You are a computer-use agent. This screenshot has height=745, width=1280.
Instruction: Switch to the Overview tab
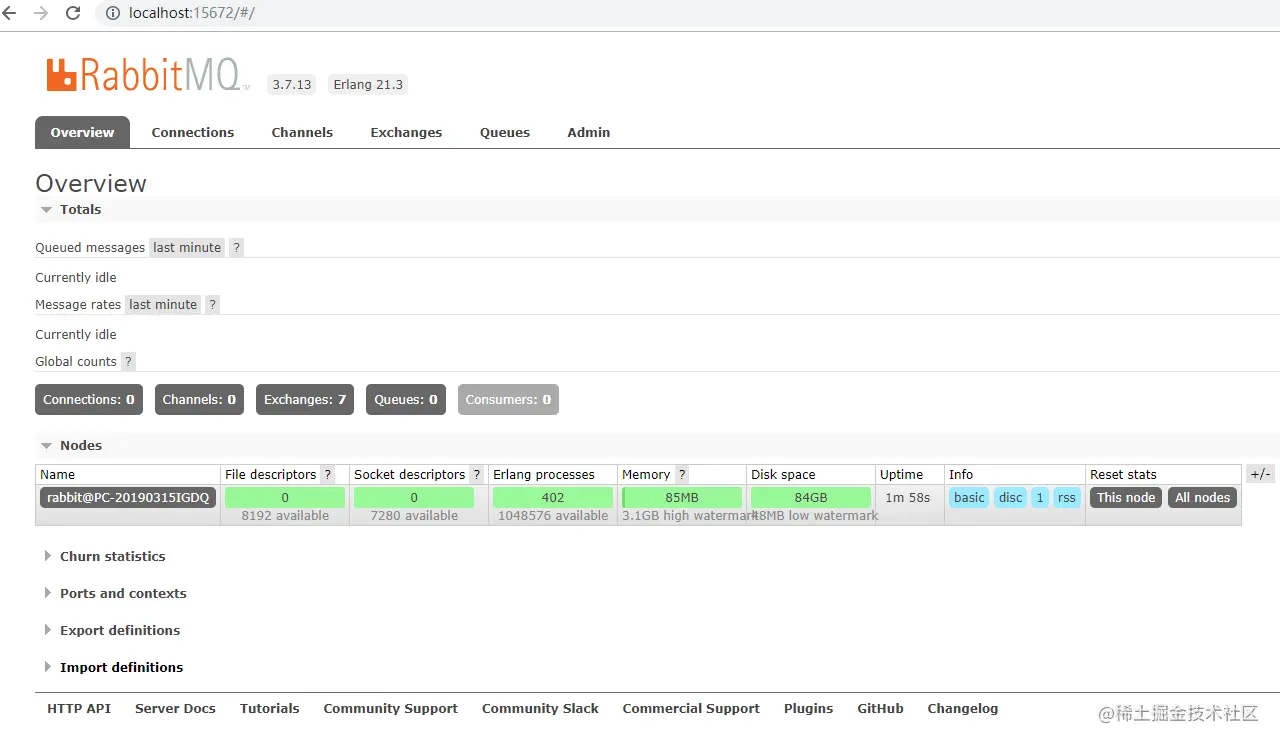point(82,133)
